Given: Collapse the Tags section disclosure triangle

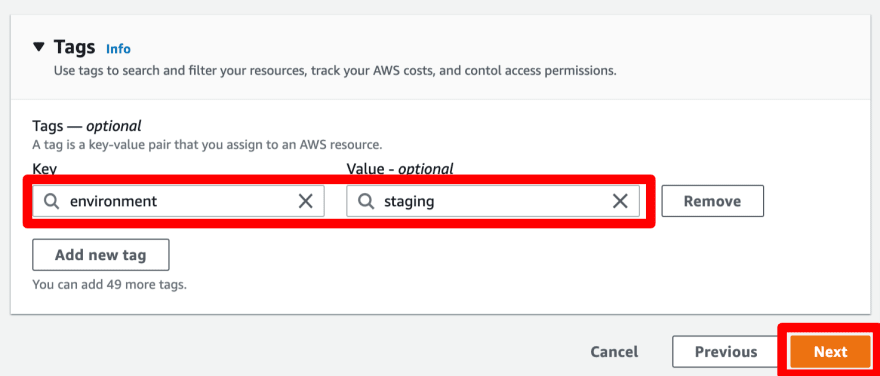Looking at the screenshot, I should click(x=38, y=47).
